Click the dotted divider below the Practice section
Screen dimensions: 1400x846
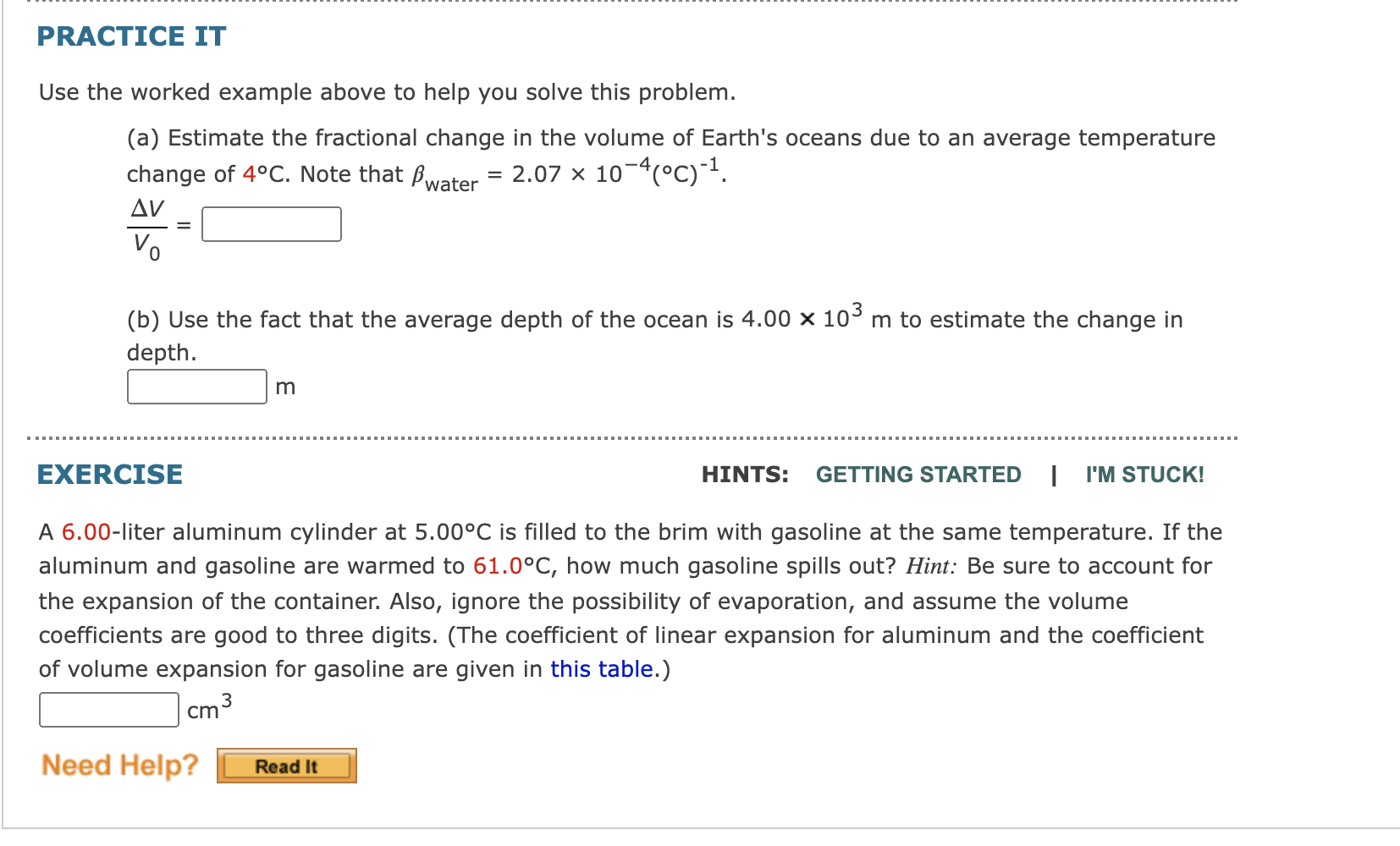pos(635,435)
